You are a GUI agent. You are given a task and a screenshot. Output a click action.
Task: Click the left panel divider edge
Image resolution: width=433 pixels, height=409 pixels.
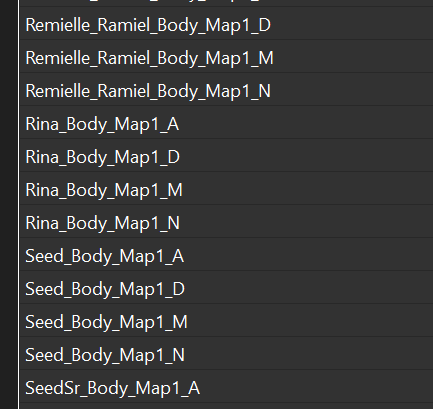(19, 204)
